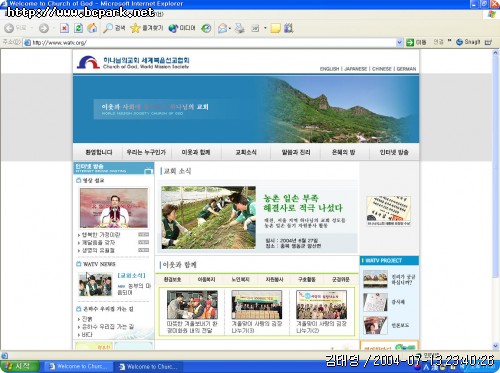
Task: Print the page using printer icon
Action: pos(239,28)
